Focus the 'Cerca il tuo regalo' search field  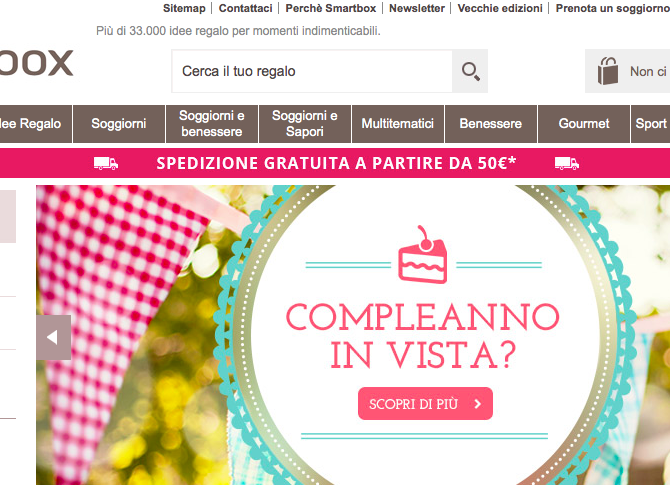(312, 71)
